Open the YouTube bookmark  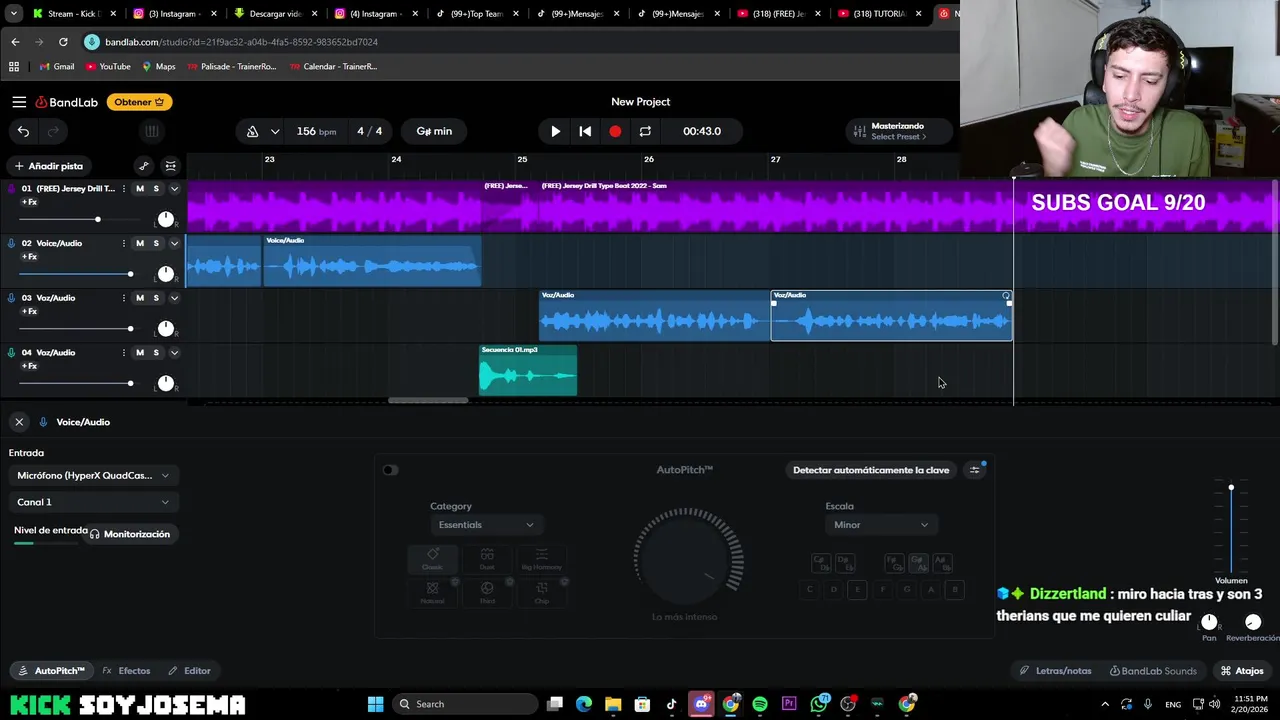pos(108,67)
